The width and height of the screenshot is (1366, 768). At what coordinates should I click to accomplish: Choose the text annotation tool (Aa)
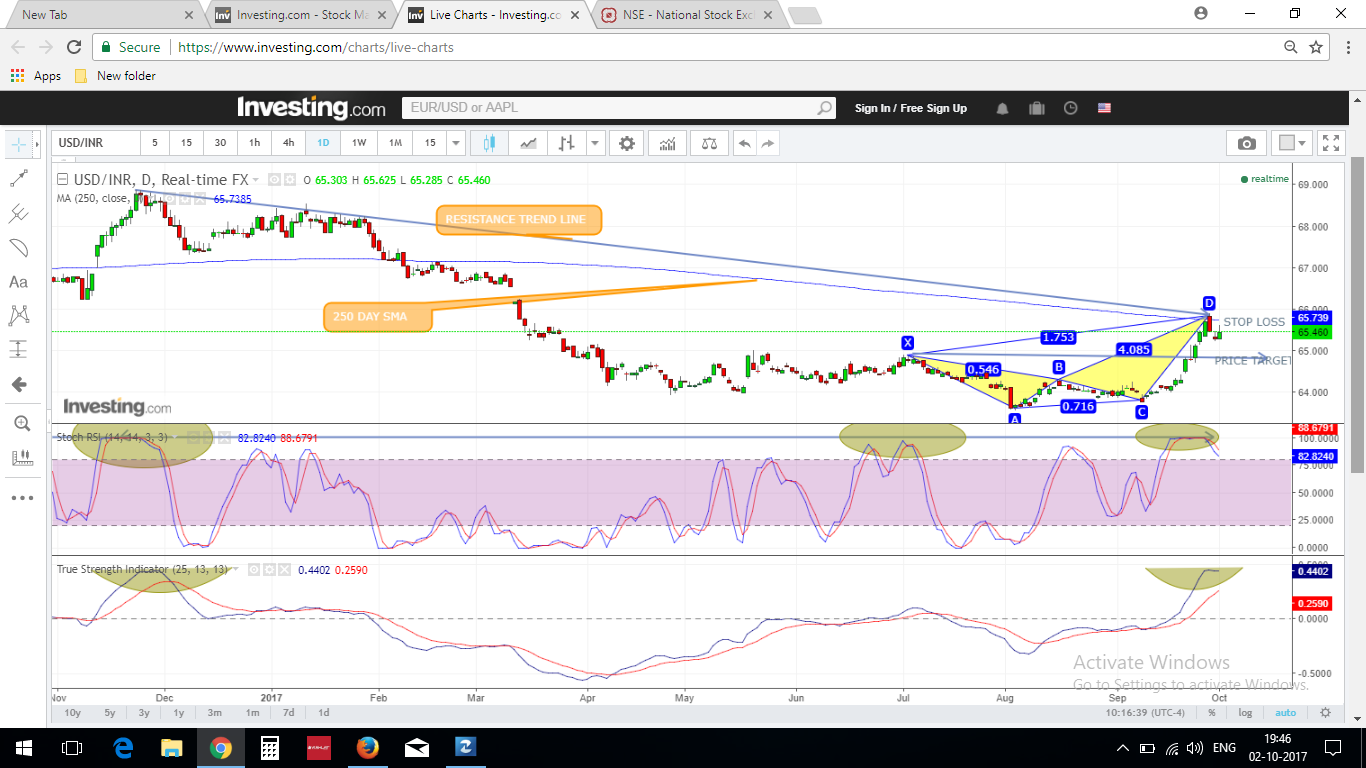tap(18, 282)
